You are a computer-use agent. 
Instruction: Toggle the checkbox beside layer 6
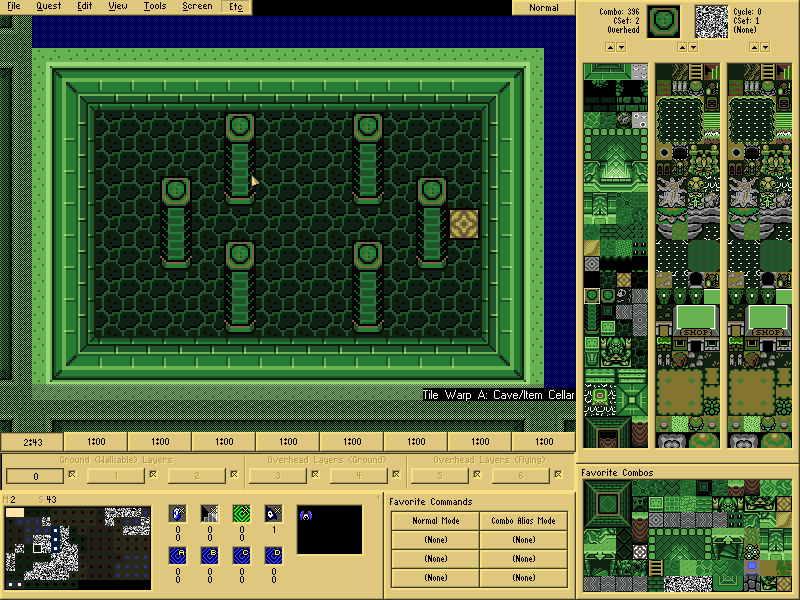click(x=558, y=474)
